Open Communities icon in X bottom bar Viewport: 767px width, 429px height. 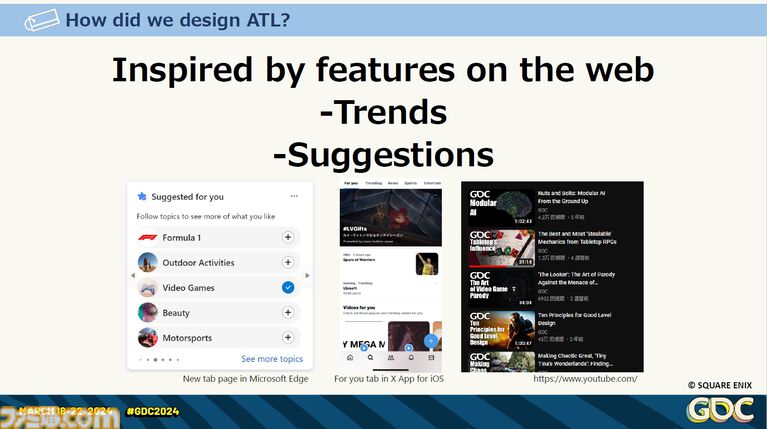click(390, 357)
